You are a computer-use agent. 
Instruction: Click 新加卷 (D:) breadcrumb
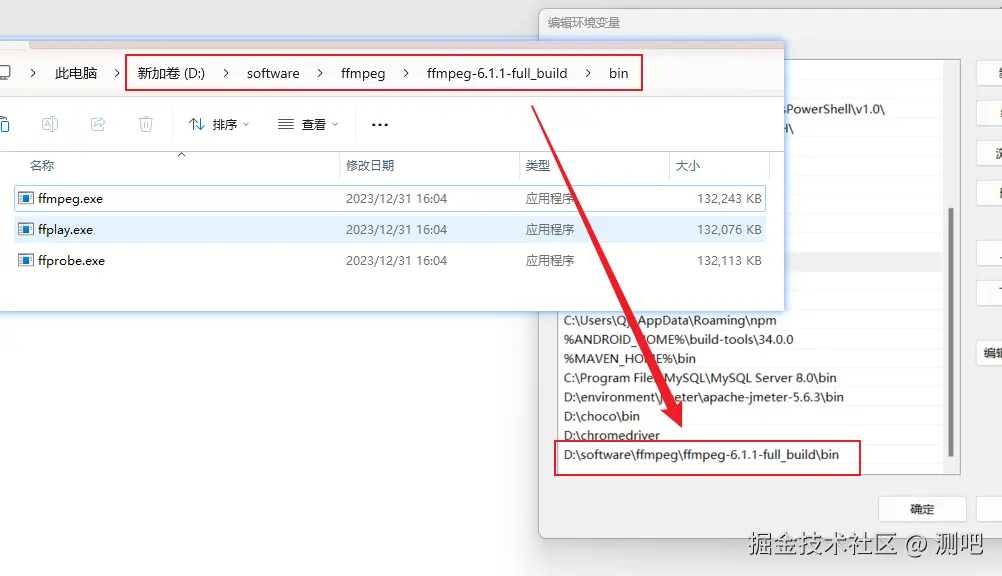[x=171, y=73]
